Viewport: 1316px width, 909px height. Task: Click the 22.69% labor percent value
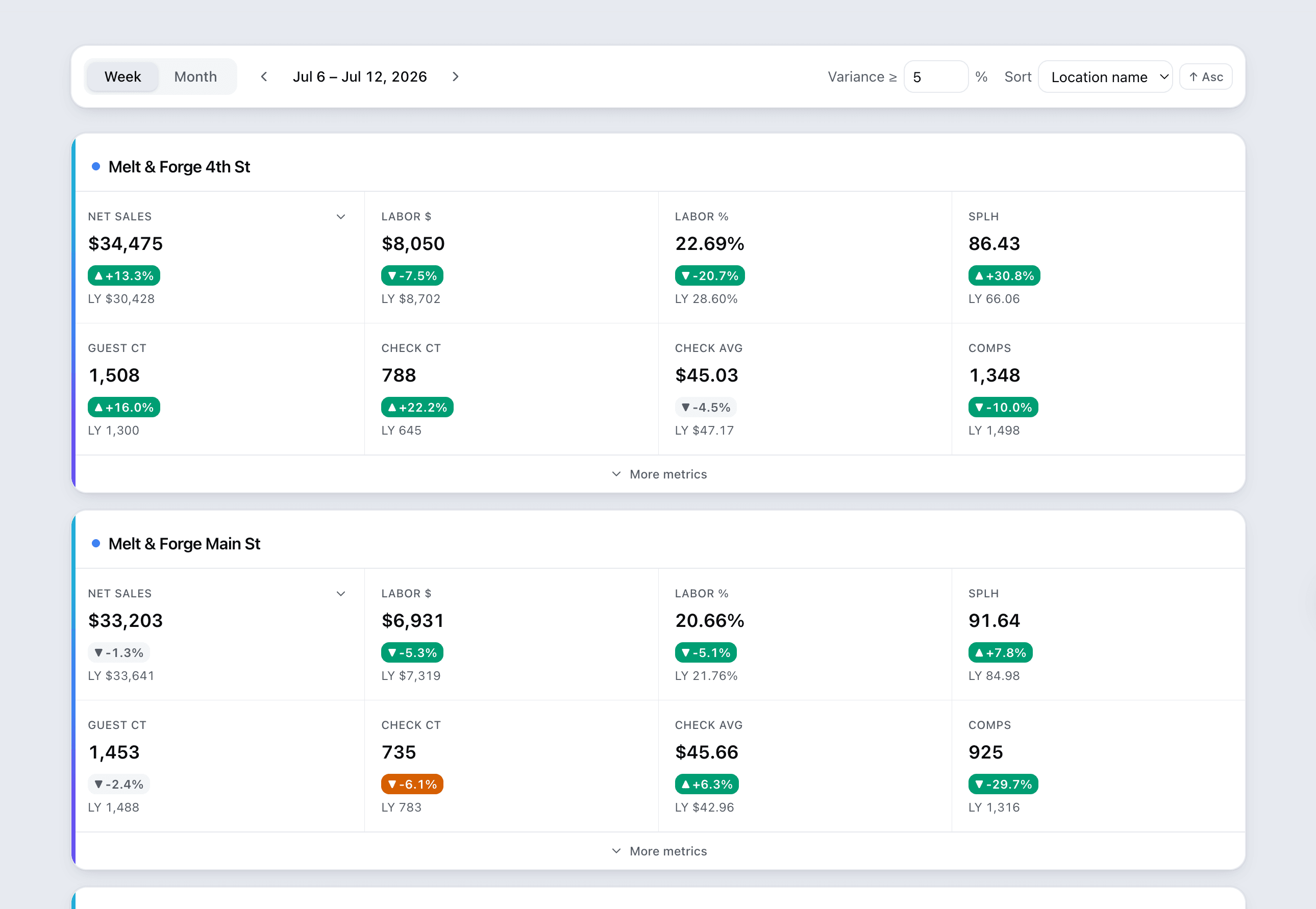pyautogui.click(x=710, y=244)
